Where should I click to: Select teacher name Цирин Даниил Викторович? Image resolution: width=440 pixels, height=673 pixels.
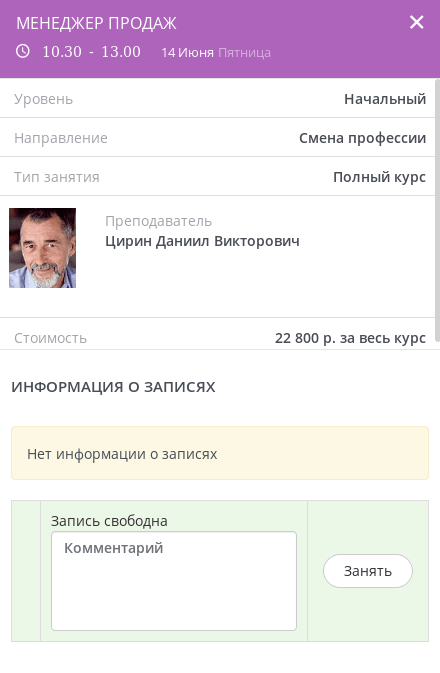pos(202,241)
